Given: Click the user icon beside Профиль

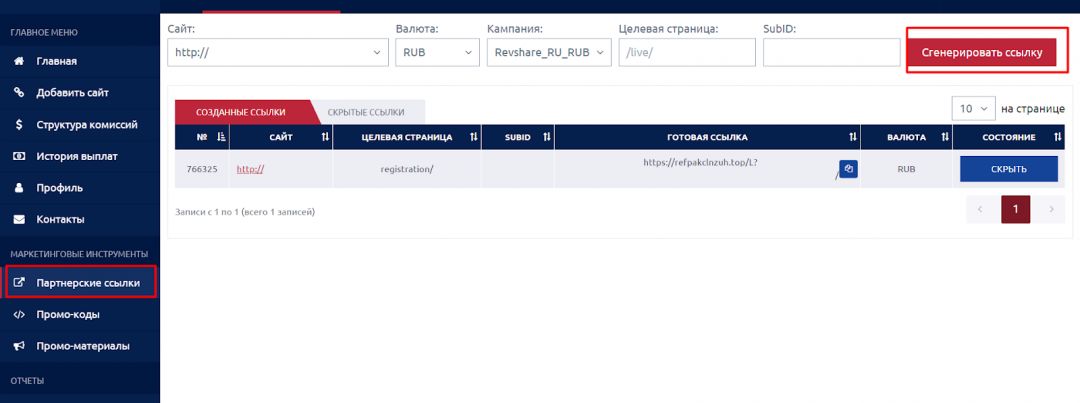Looking at the screenshot, I should 19,188.
